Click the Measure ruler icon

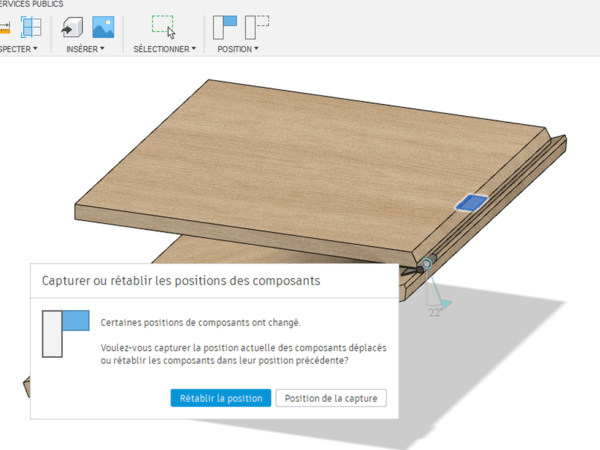[5, 27]
